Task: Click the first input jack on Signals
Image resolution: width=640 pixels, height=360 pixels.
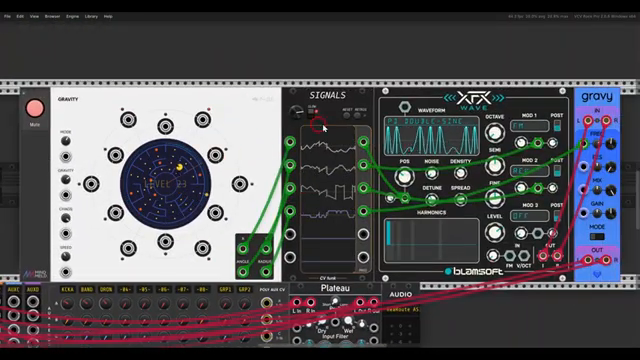Action: point(290,142)
